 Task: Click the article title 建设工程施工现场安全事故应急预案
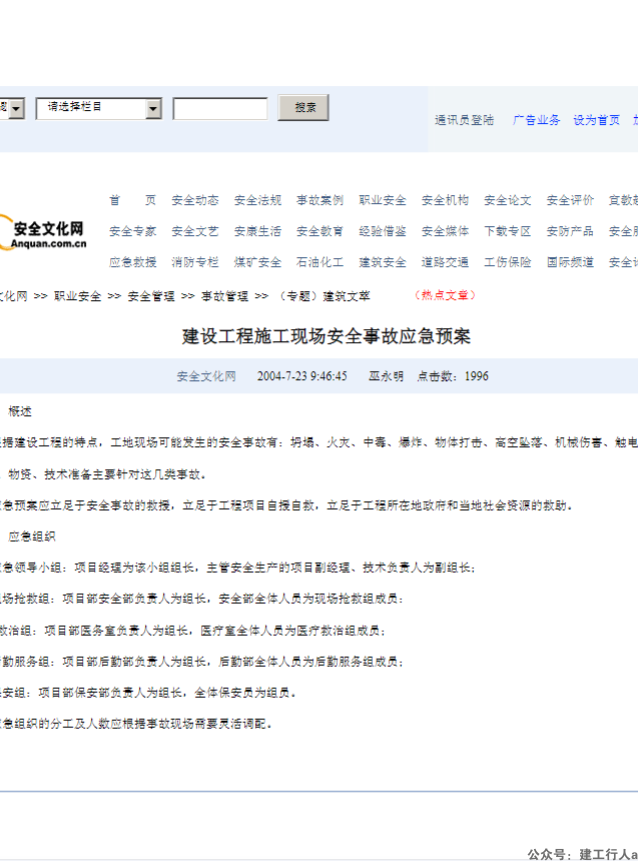tap(326, 336)
